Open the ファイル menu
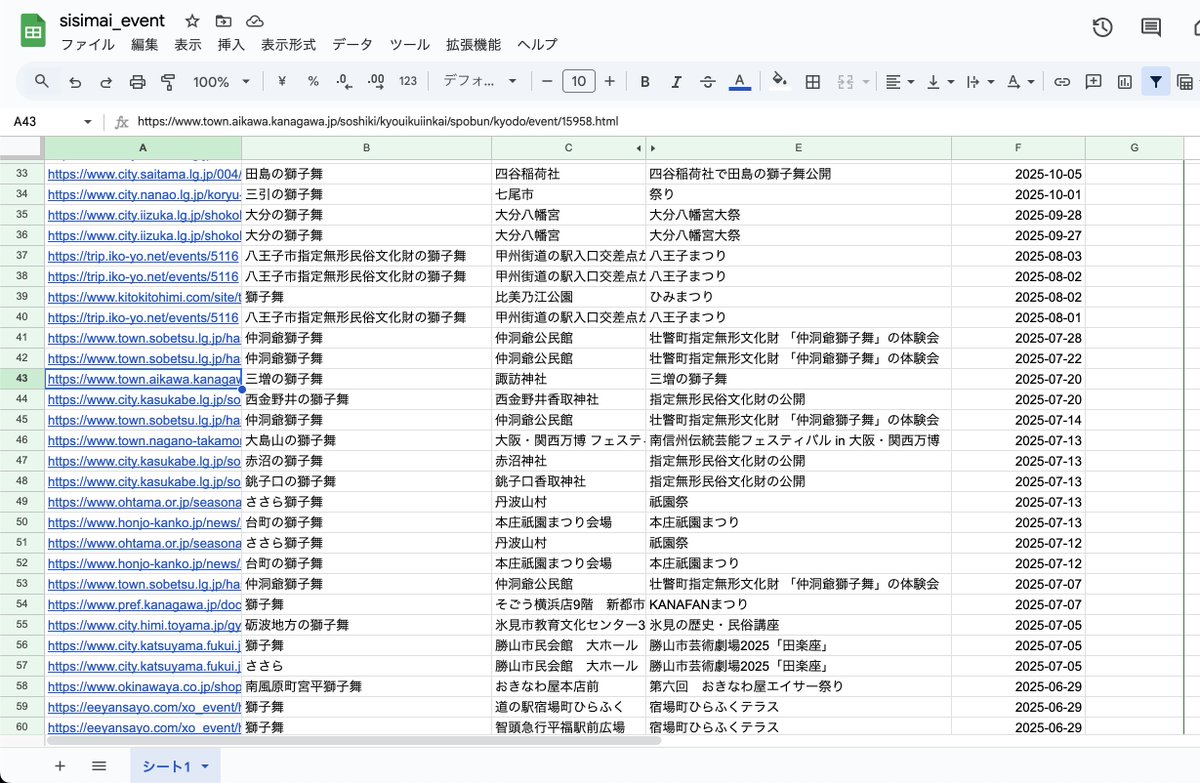Viewport: 1200px width, 783px height. [88, 45]
